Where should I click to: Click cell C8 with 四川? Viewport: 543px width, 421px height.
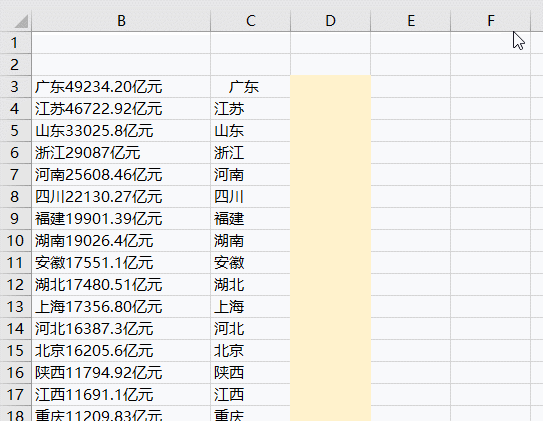(250, 197)
